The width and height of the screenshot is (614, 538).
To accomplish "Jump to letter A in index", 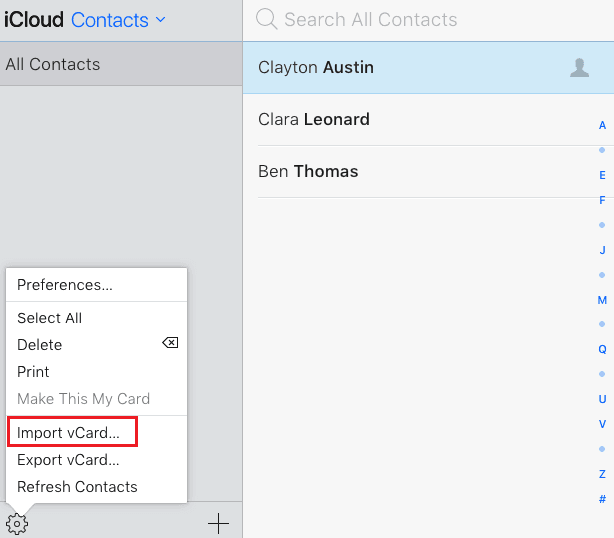I will [x=602, y=125].
